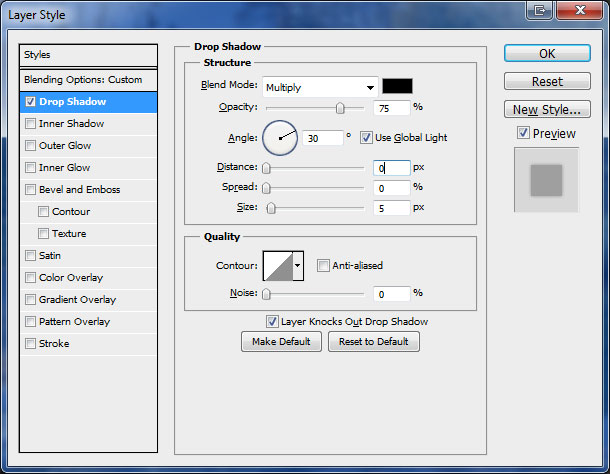Click the angle dial control
Screen dimensions: 610x474
coord(280,137)
